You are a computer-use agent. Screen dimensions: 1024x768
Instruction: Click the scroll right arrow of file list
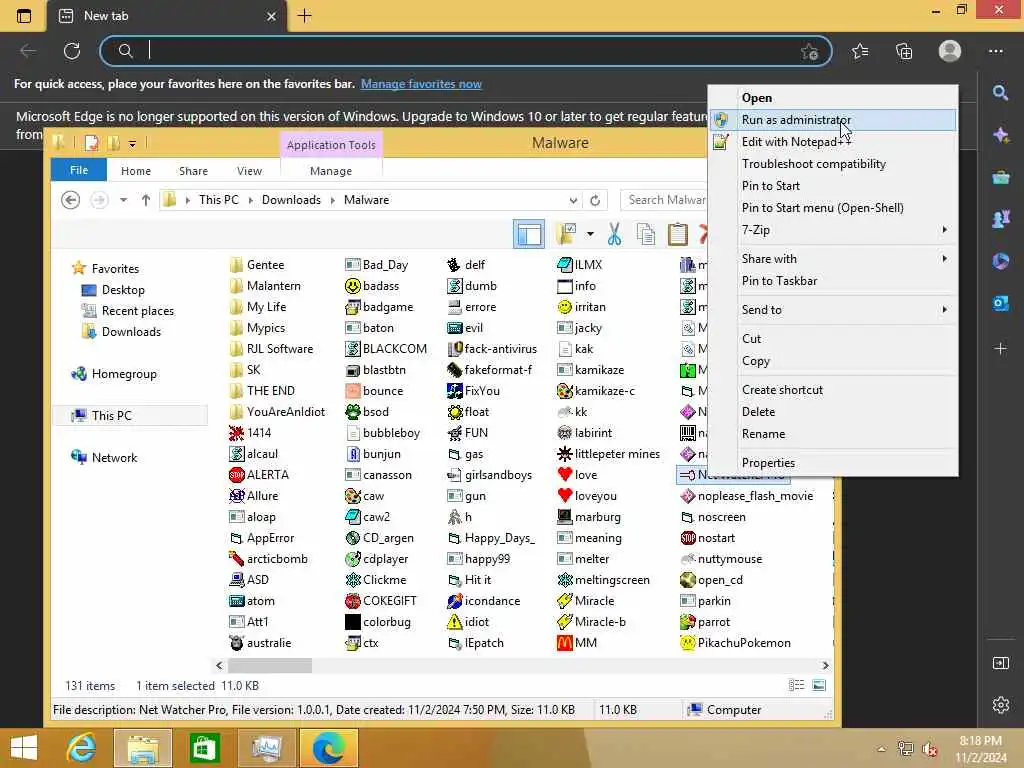tap(825, 665)
